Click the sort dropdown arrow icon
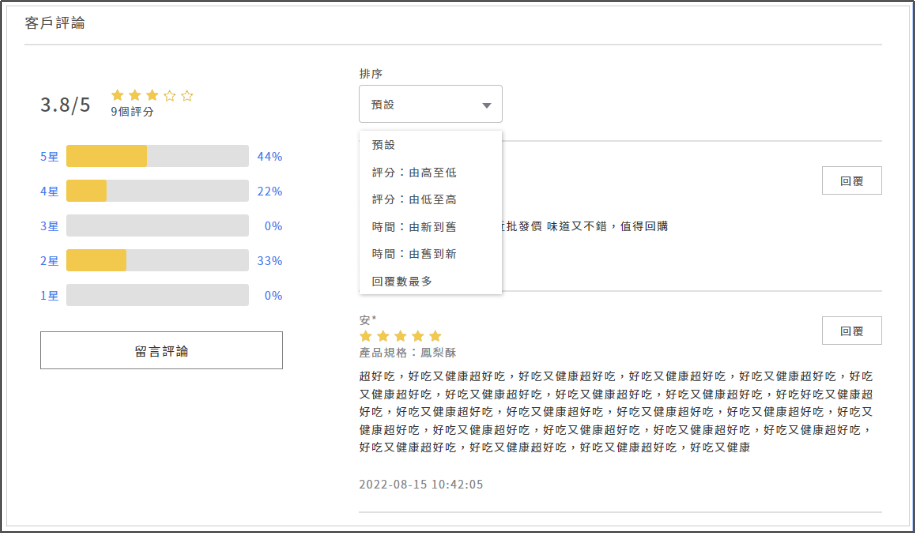Viewport: 915px width, 533px height. point(486,105)
